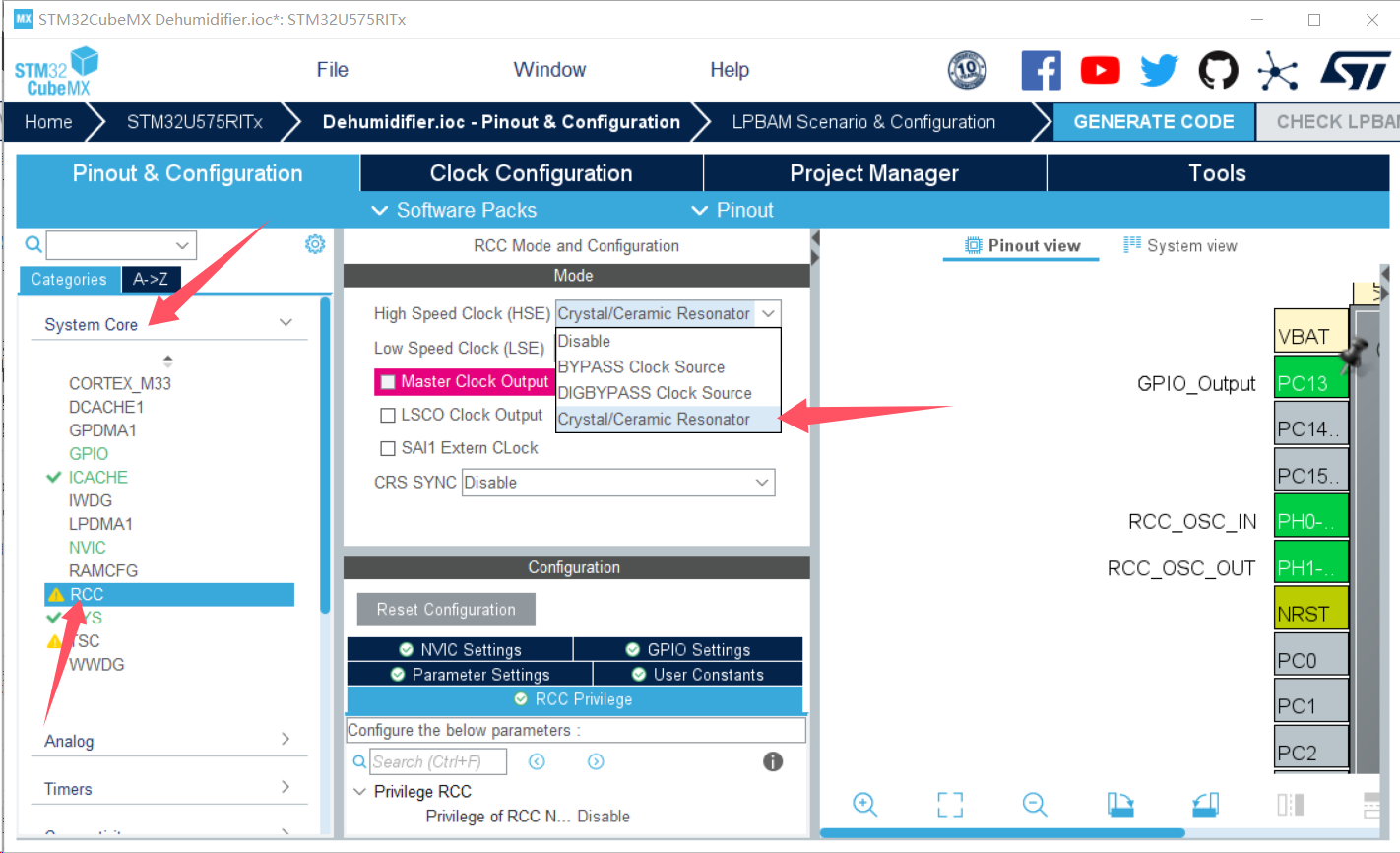The width and height of the screenshot is (1400, 853).
Task: Open the Help menu
Action: (x=730, y=70)
